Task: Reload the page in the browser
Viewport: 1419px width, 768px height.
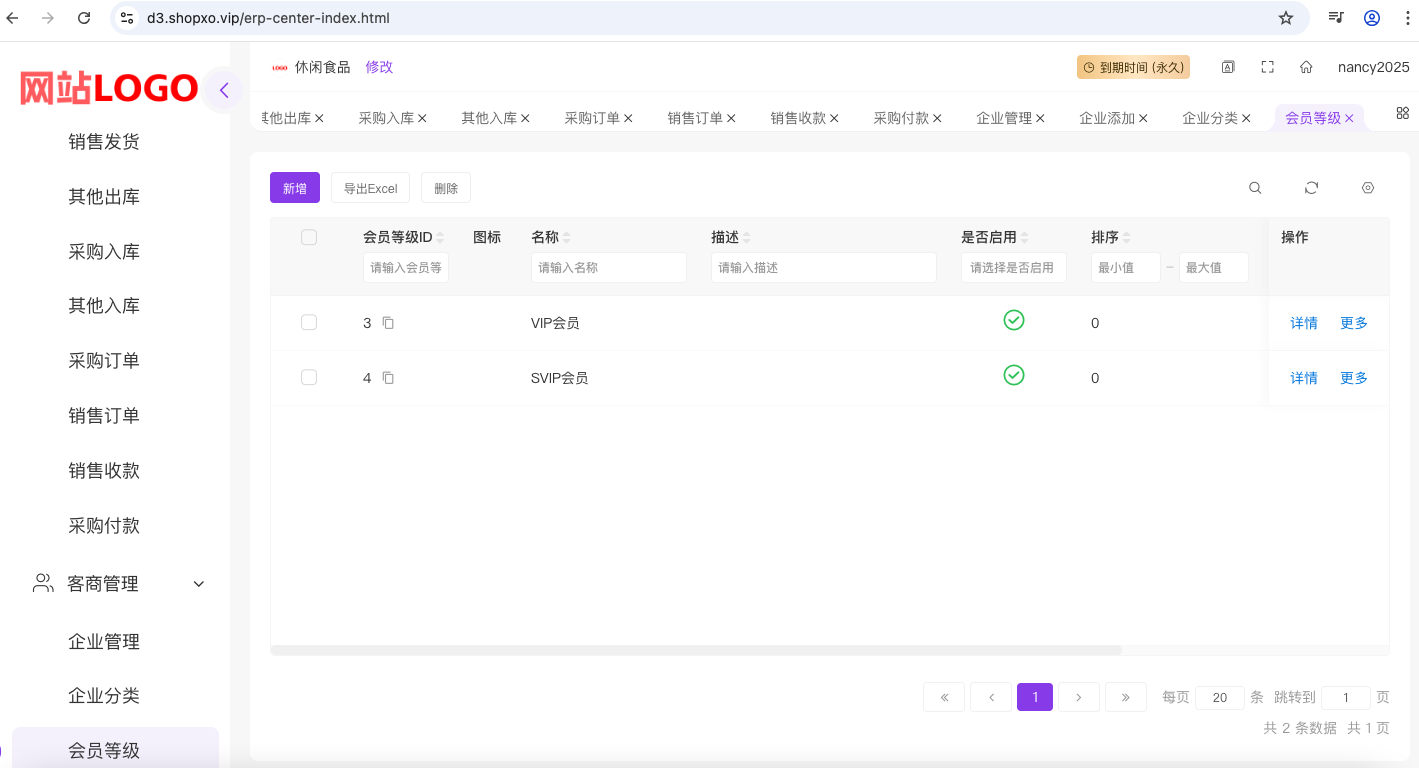Action: coord(84,18)
